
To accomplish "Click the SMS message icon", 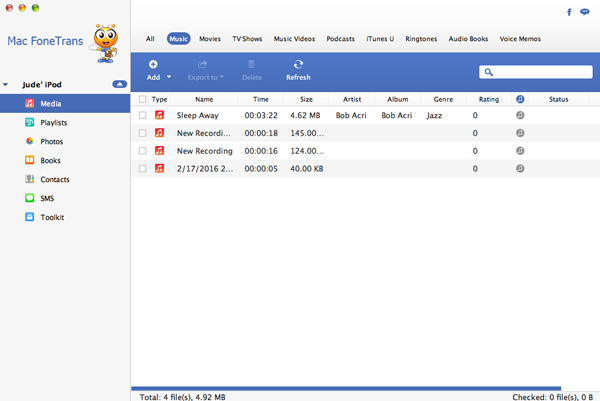I will [29, 198].
